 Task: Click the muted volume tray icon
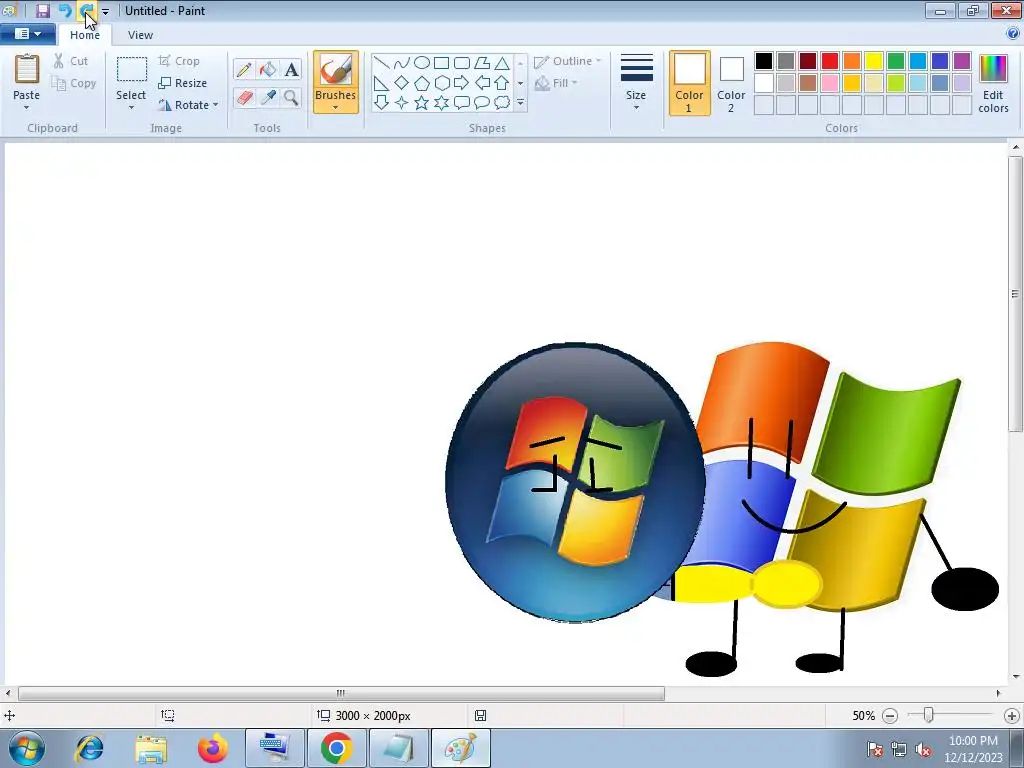(x=922, y=749)
